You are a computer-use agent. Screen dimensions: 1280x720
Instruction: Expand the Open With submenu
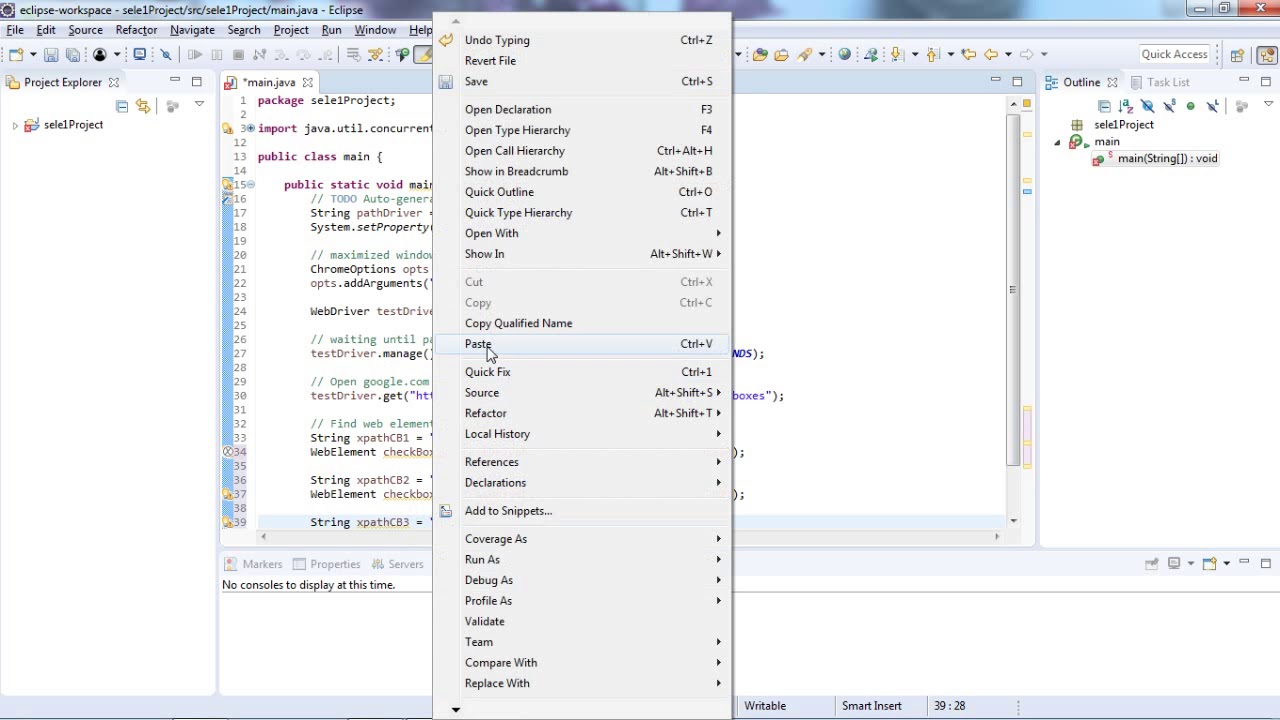(583, 233)
